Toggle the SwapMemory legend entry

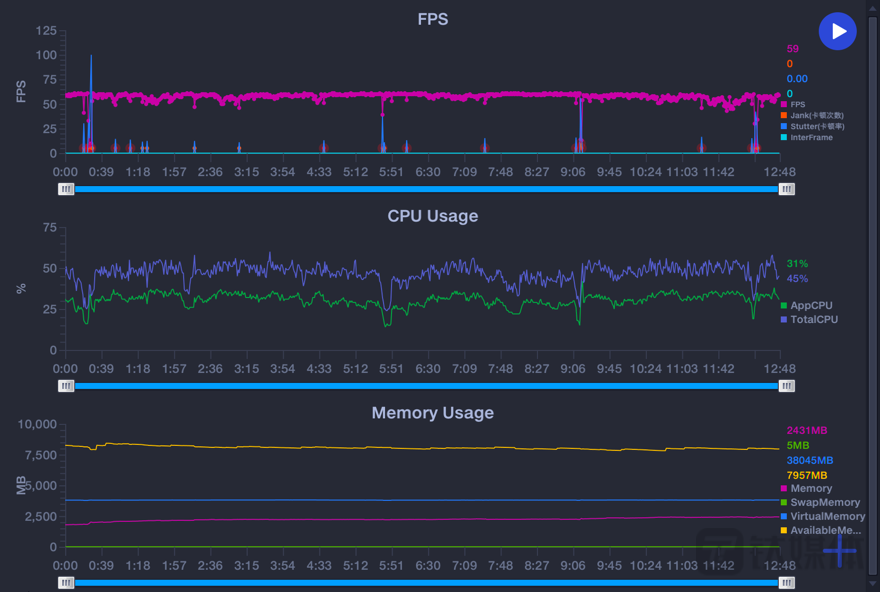[821, 502]
